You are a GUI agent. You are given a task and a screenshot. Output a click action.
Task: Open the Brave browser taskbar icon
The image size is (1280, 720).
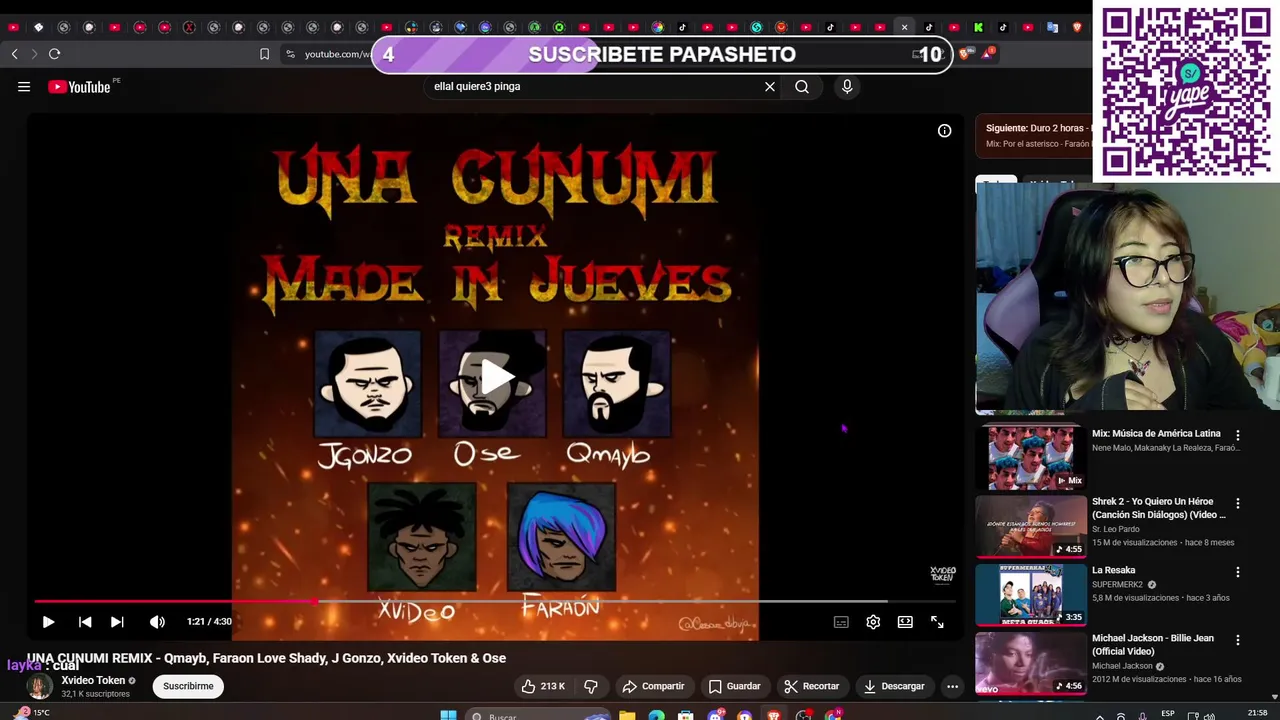[774, 715]
